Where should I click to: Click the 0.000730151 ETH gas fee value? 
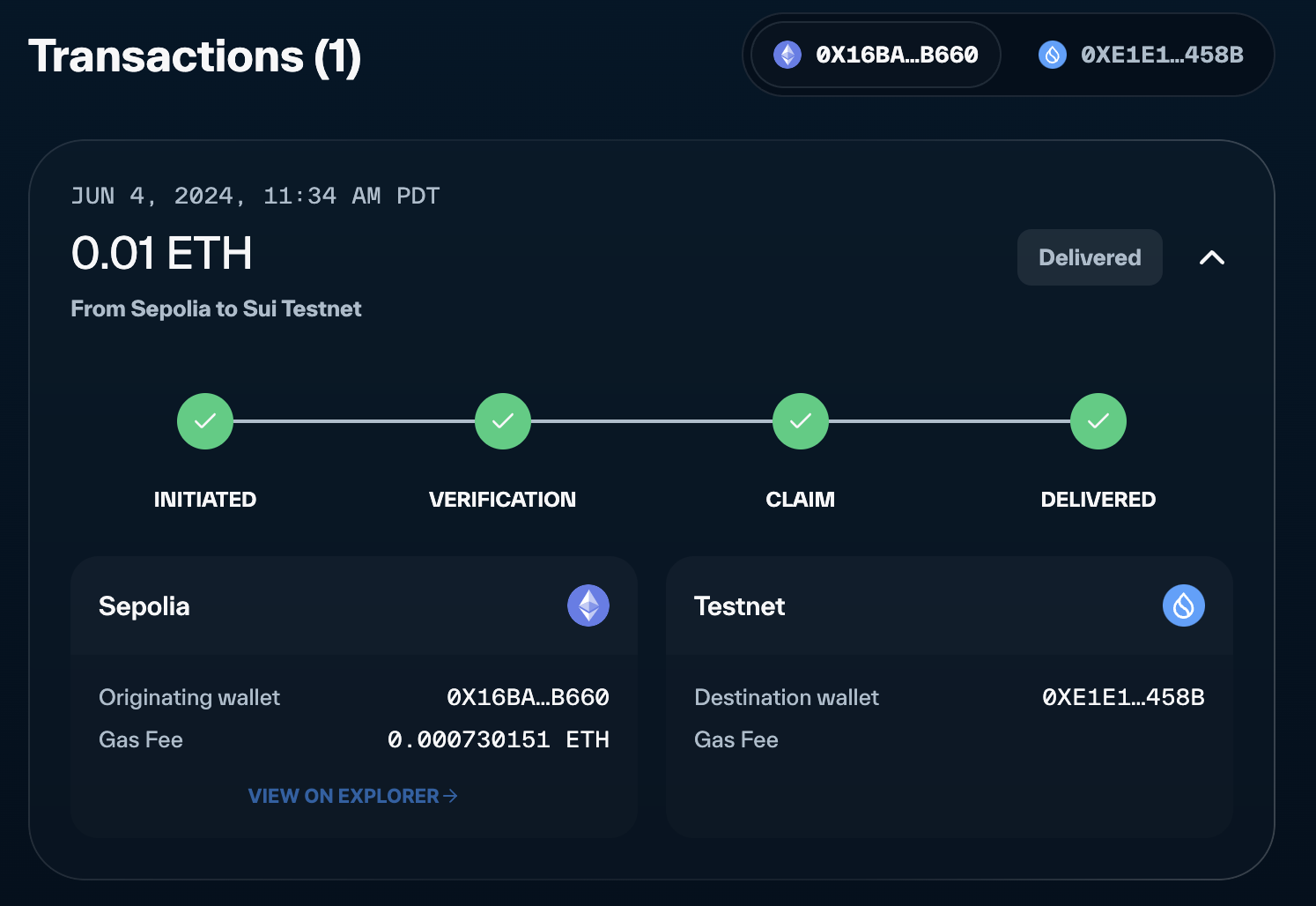[498, 739]
